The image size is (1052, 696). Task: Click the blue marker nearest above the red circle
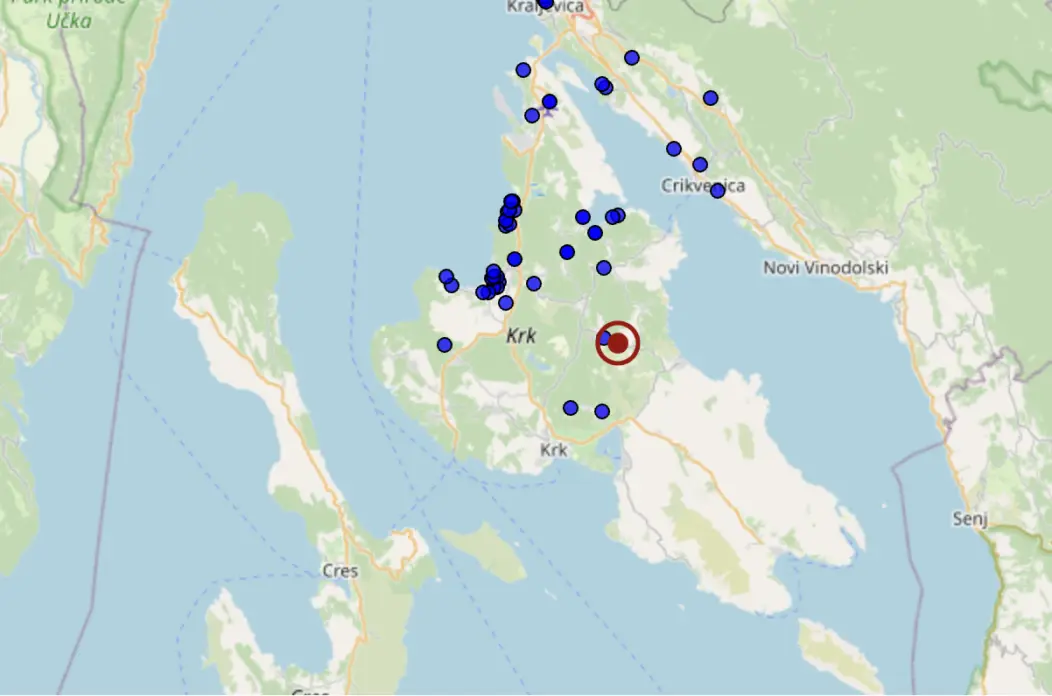(x=604, y=267)
